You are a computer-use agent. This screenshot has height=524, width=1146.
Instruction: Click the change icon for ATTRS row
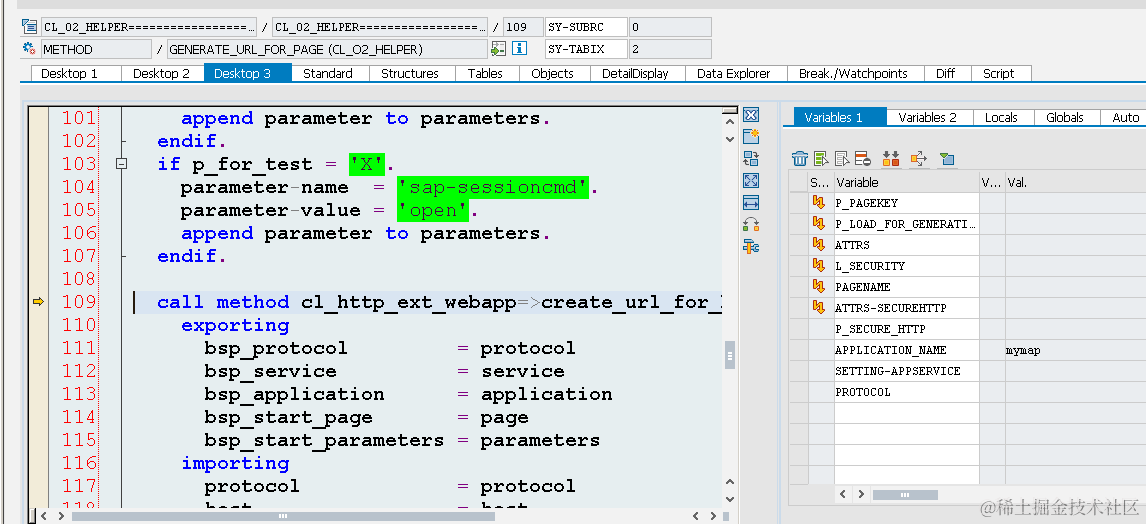pyautogui.click(x=819, y=244)
